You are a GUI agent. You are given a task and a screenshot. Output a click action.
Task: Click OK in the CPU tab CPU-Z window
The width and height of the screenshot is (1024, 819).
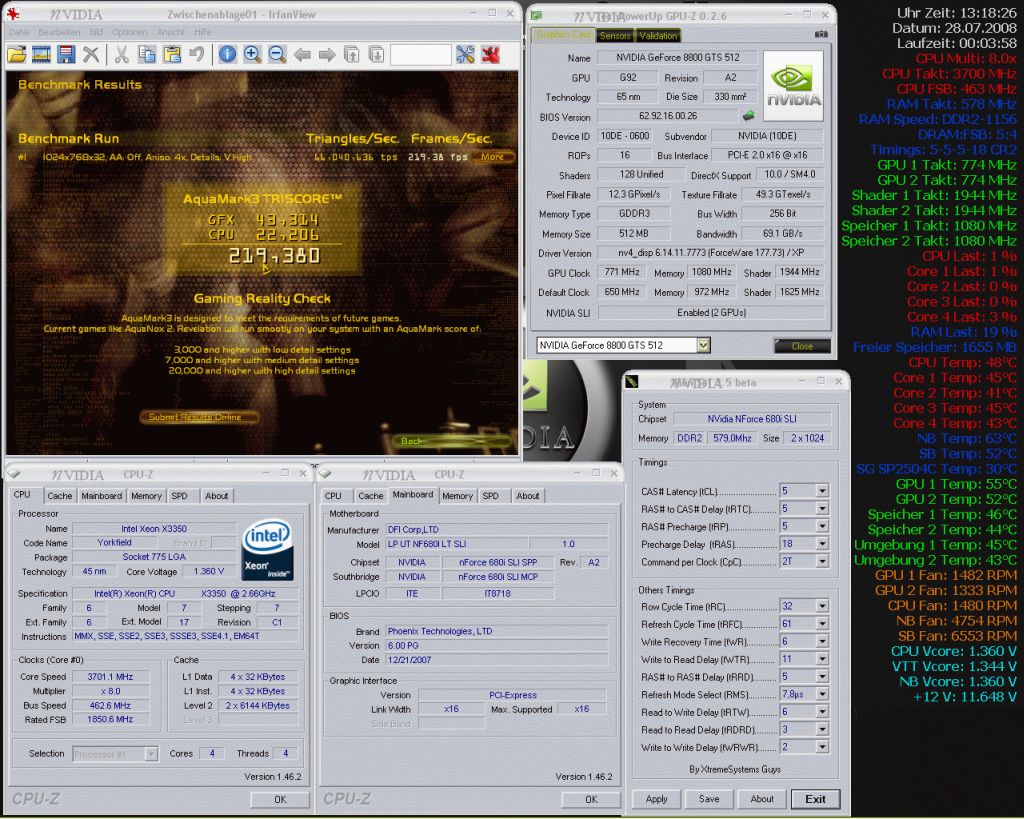280,799
